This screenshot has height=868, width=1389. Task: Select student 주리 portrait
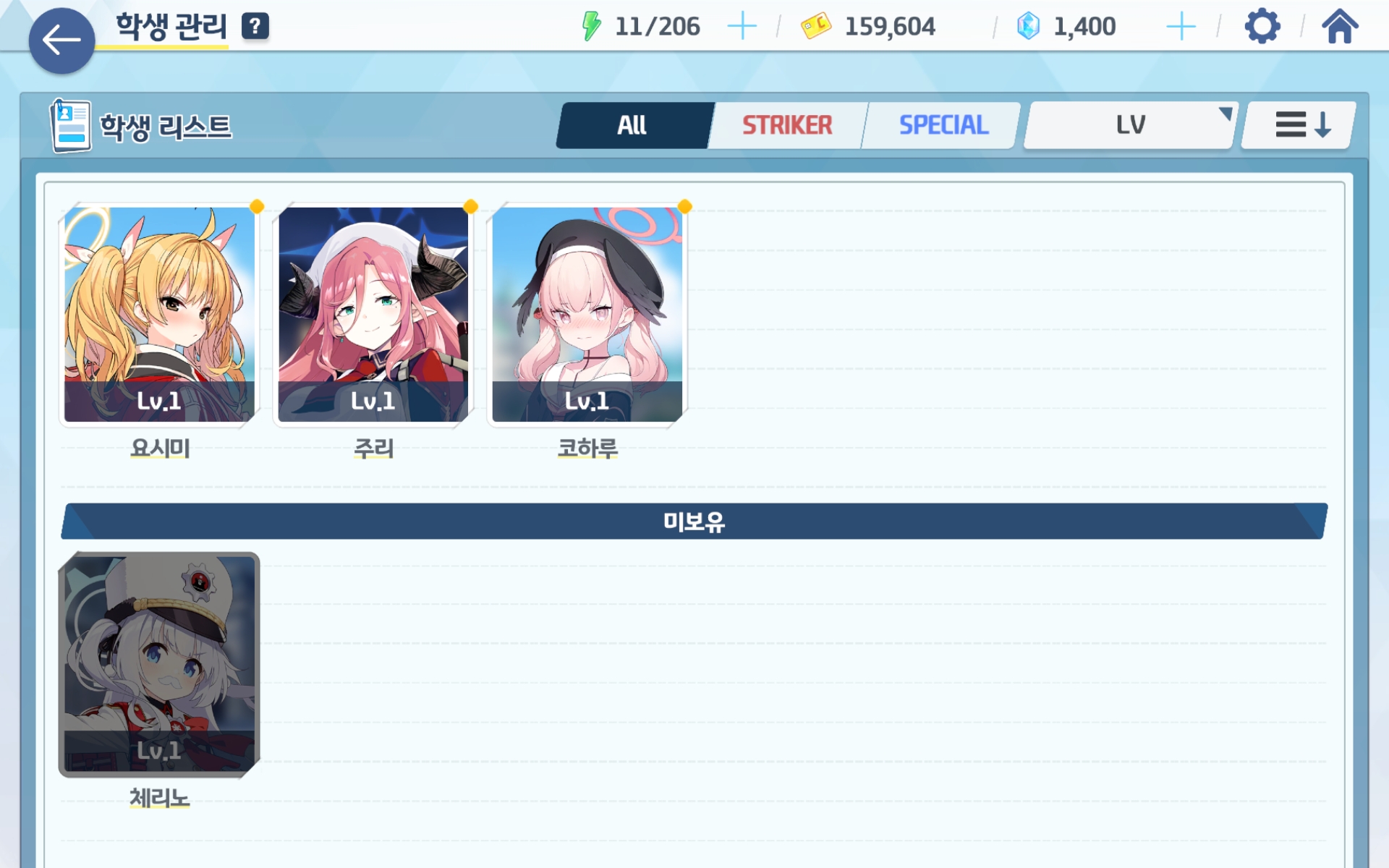[x=373, y=315]
